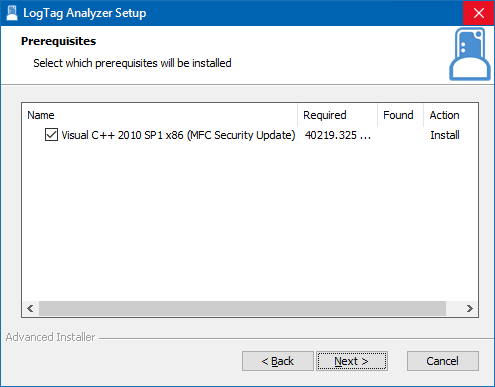This screenshot has height=387, width=495.
Task: Proceed with the Next button
Action: point(352,361)
